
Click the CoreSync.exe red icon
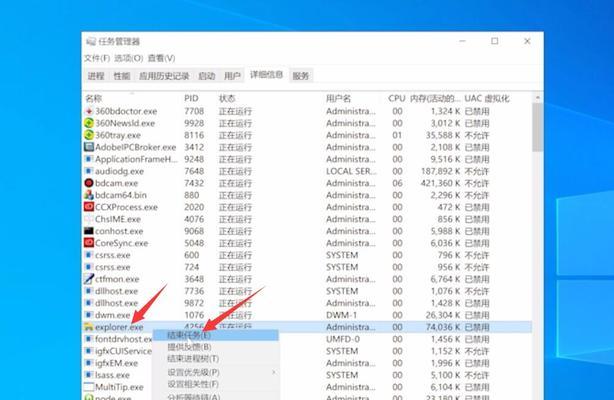89,243
